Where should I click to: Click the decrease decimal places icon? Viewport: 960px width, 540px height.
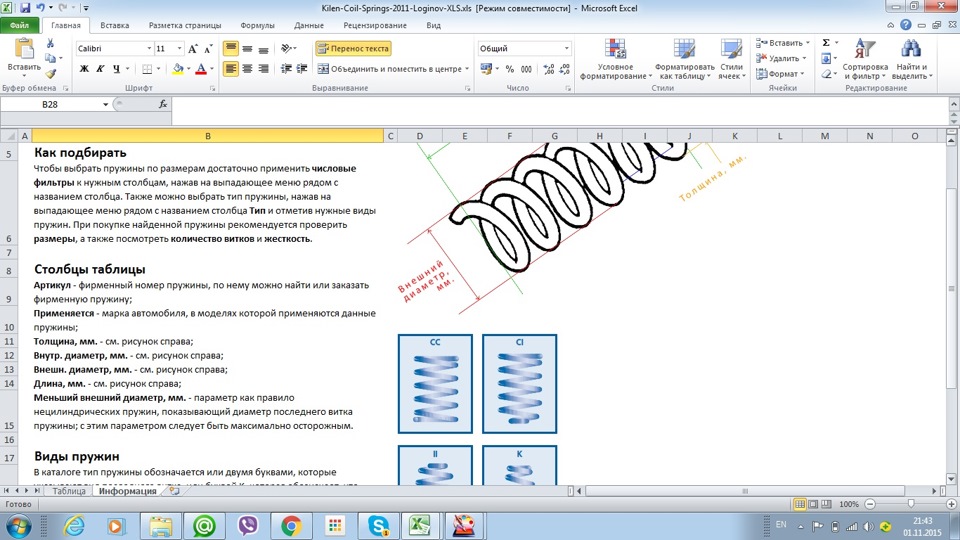click(x=564, y=69)
